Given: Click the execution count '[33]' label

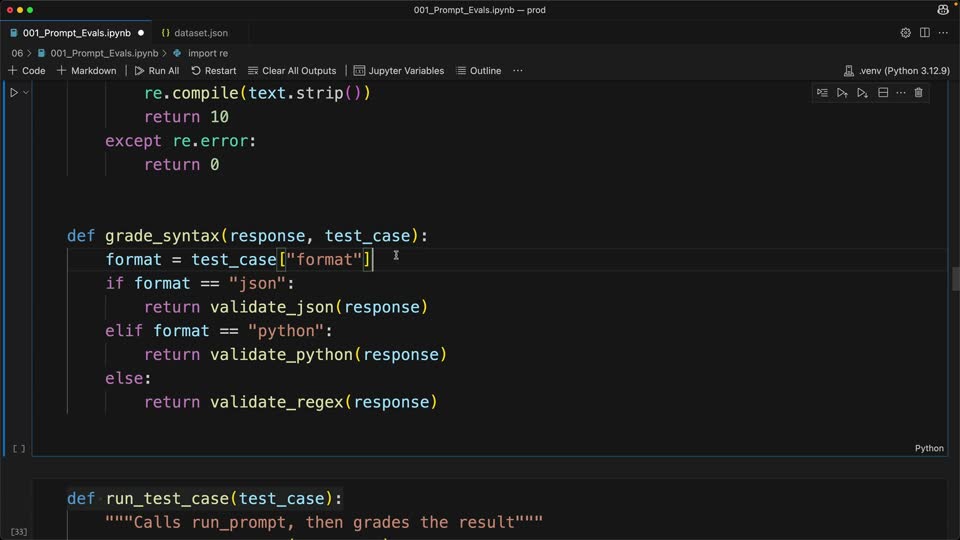Looking at the screenshot, I should [x=19, y=531].
